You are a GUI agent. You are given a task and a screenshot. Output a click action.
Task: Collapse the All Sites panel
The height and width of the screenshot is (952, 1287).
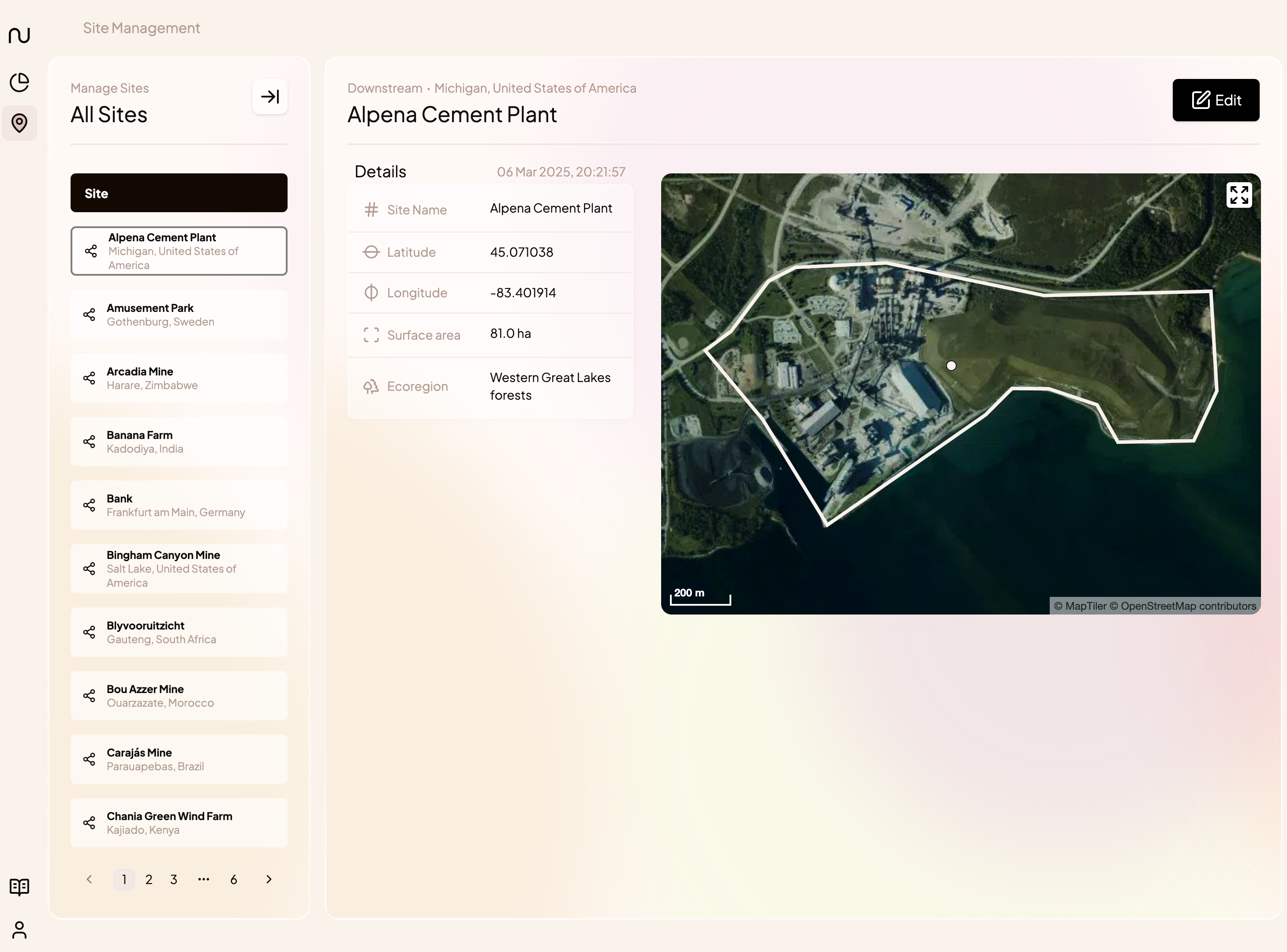[x=269, y=96]
